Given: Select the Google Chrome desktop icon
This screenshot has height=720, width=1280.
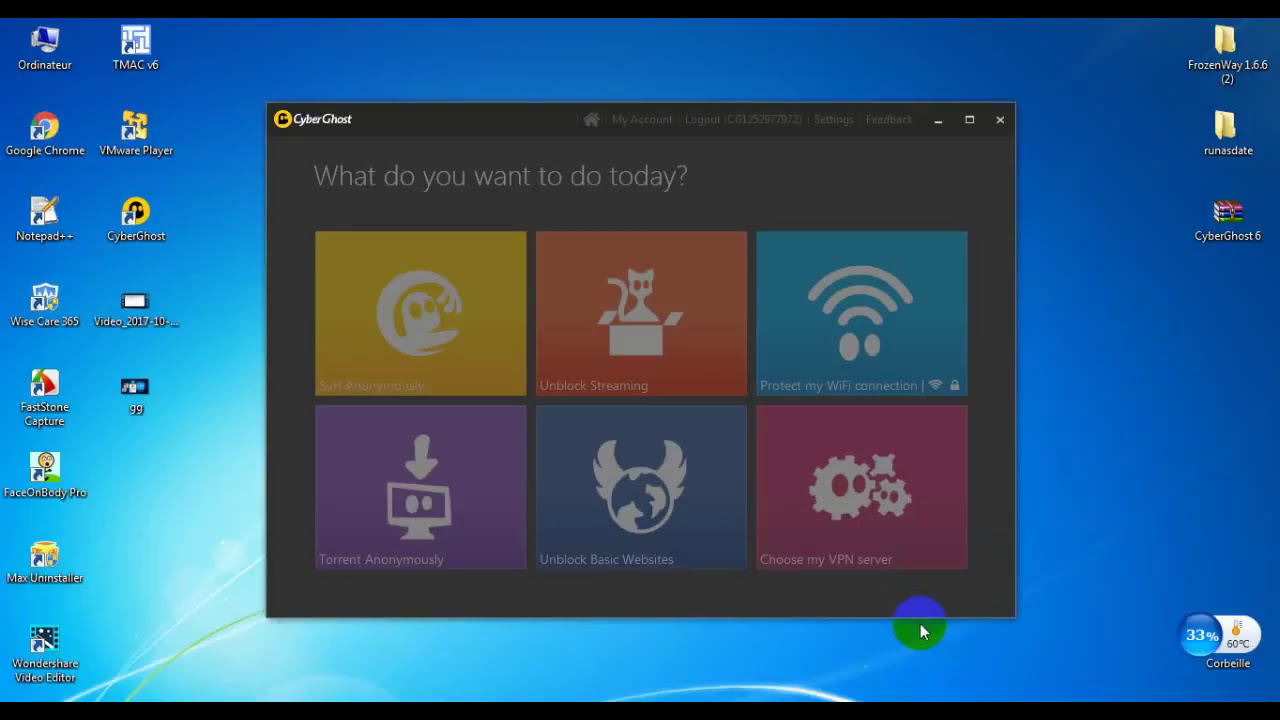Looking at the screenshot, I should (x=45, y=134).
